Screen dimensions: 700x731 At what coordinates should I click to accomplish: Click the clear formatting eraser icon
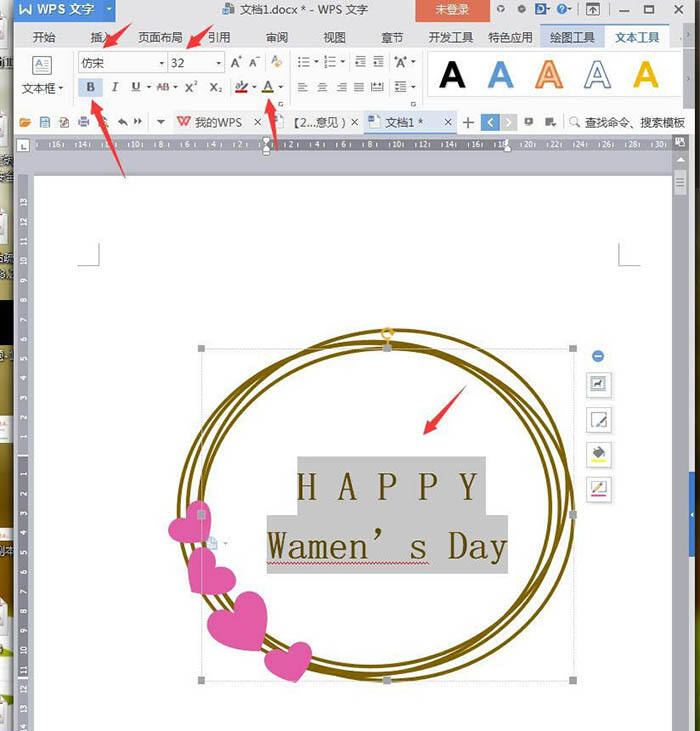277,62
